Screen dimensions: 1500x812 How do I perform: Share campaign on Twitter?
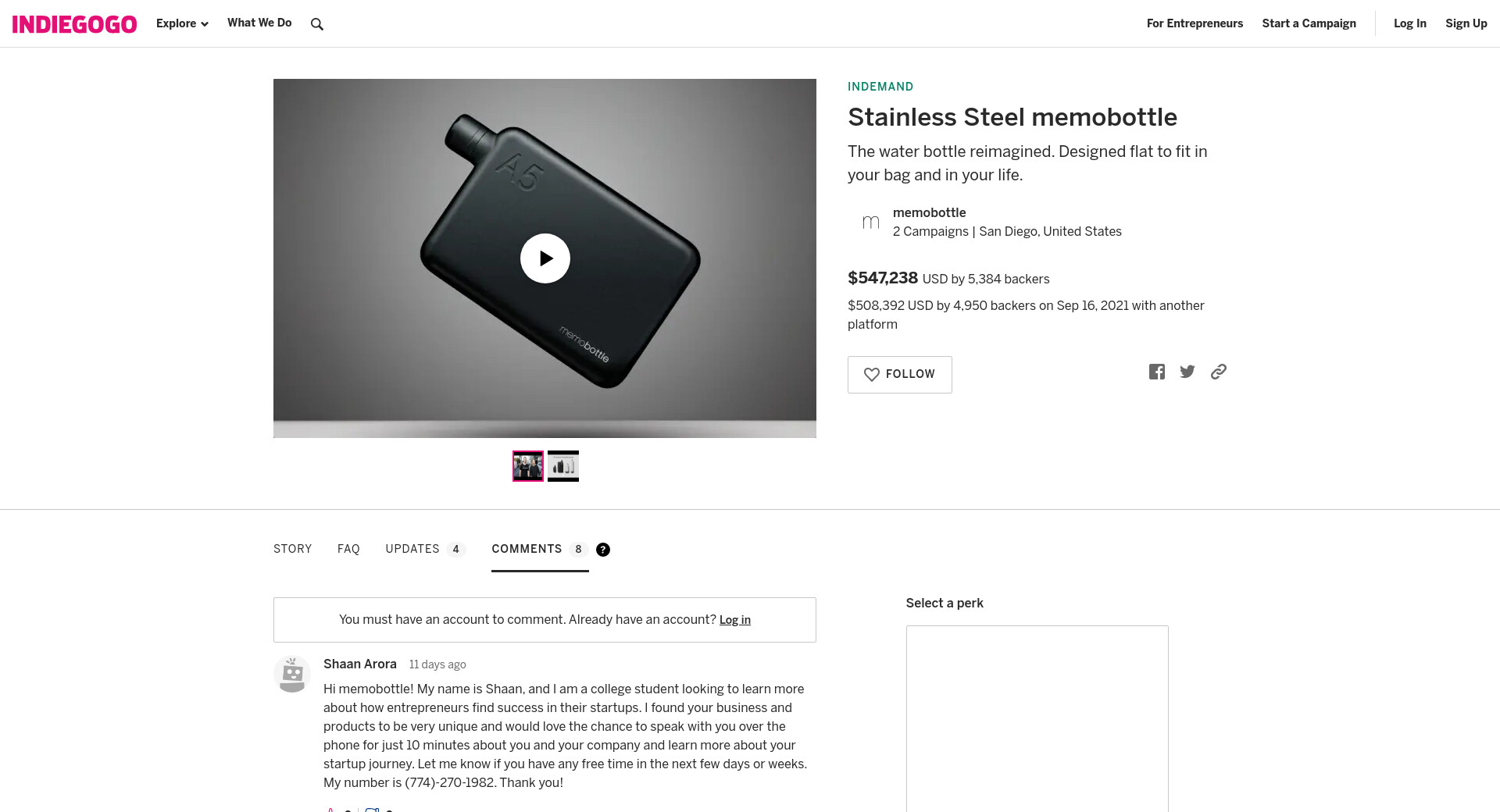click(x=1187, y=372)
